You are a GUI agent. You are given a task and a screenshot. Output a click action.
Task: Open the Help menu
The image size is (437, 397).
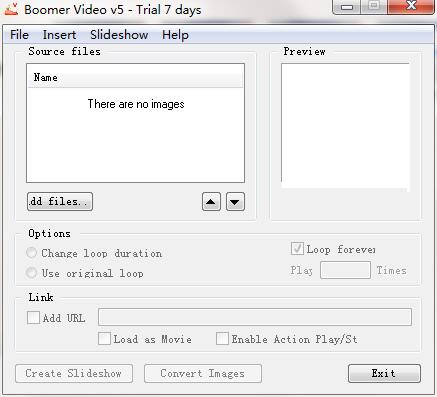(175, 35)
